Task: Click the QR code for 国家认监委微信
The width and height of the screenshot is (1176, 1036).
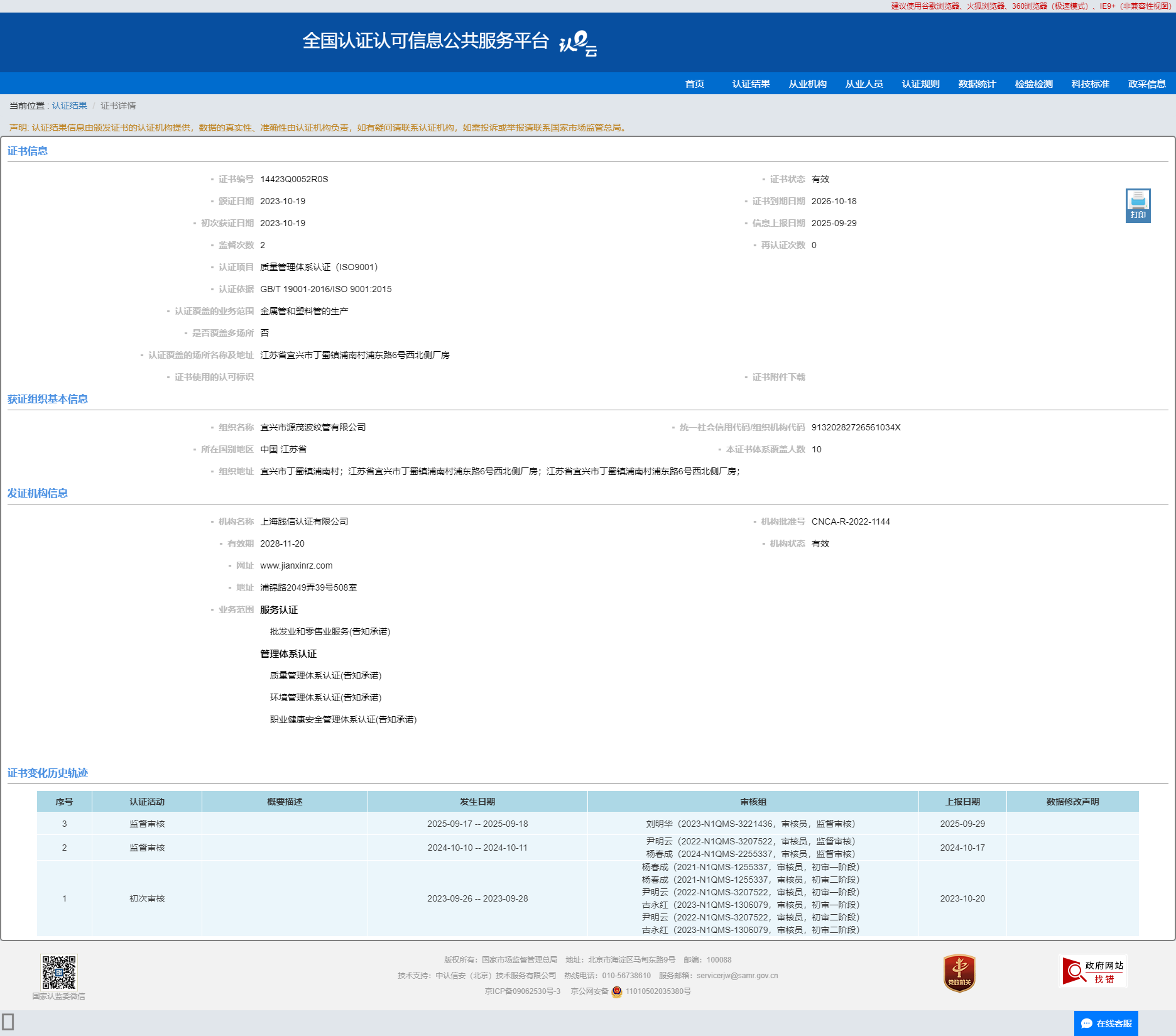Action: point(58,972)
